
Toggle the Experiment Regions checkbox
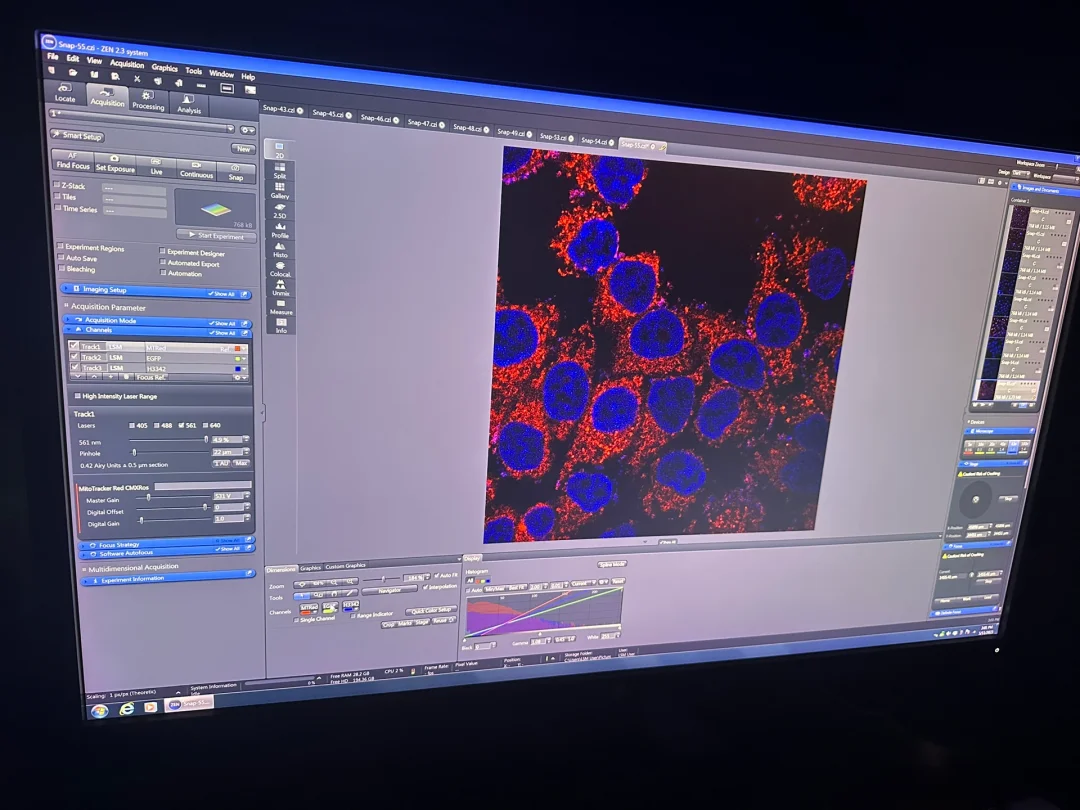(61, 246)
